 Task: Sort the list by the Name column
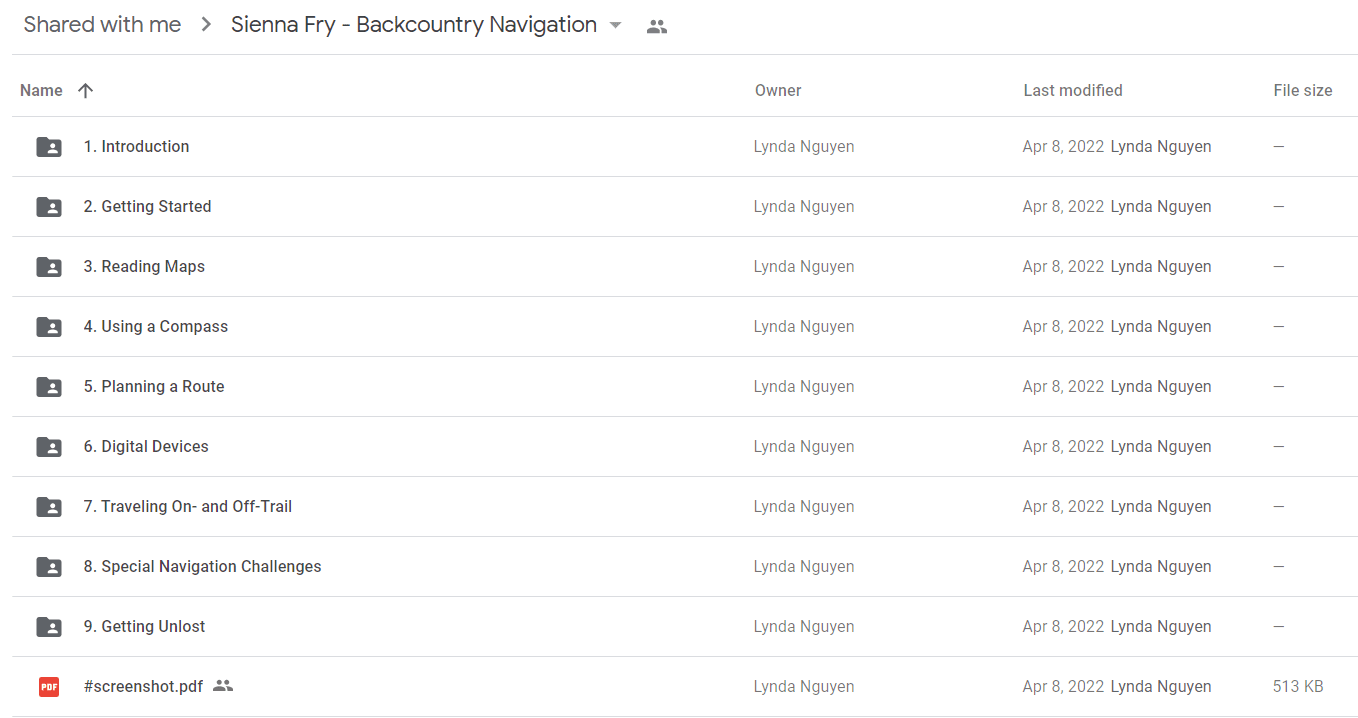[x=41, y=90]
